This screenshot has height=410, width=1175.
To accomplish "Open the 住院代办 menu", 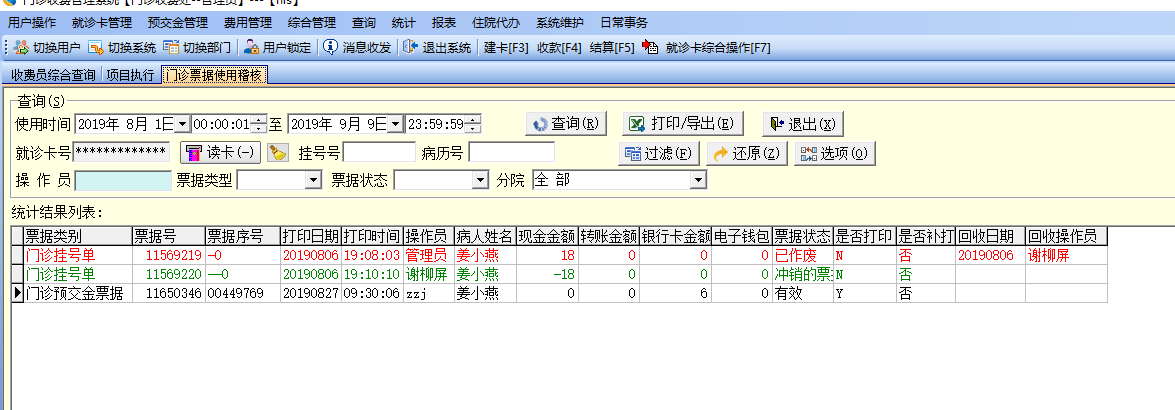I will pyautogui.click(x=496, y=23).
